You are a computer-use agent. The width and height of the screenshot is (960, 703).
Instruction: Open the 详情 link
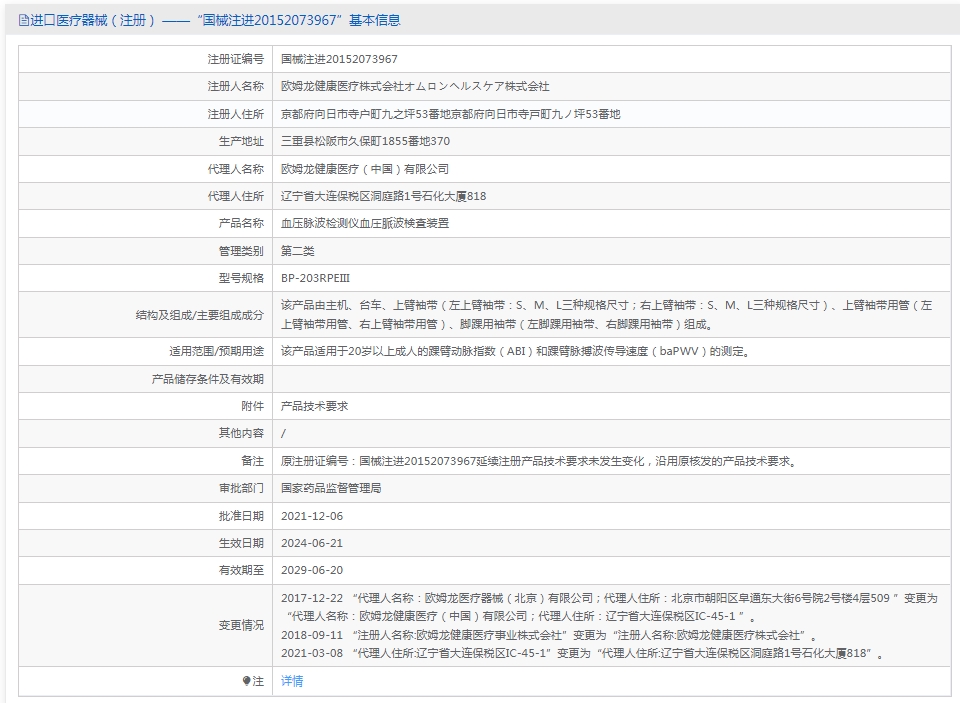(x=292, y=681)
